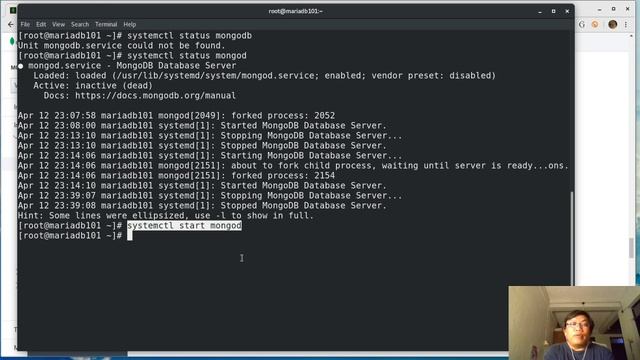Click the terminal prompt cursor on last line
The image size is (640, 360).
click(x=130, y=236)
